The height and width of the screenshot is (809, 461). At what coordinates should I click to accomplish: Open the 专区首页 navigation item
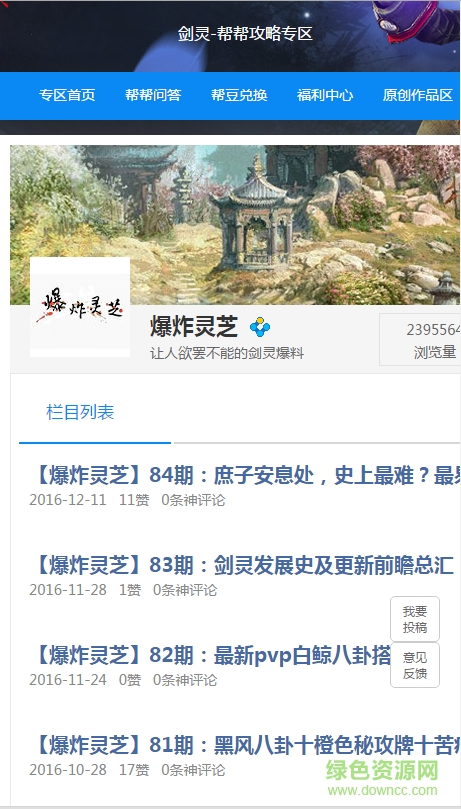[68, 95]
